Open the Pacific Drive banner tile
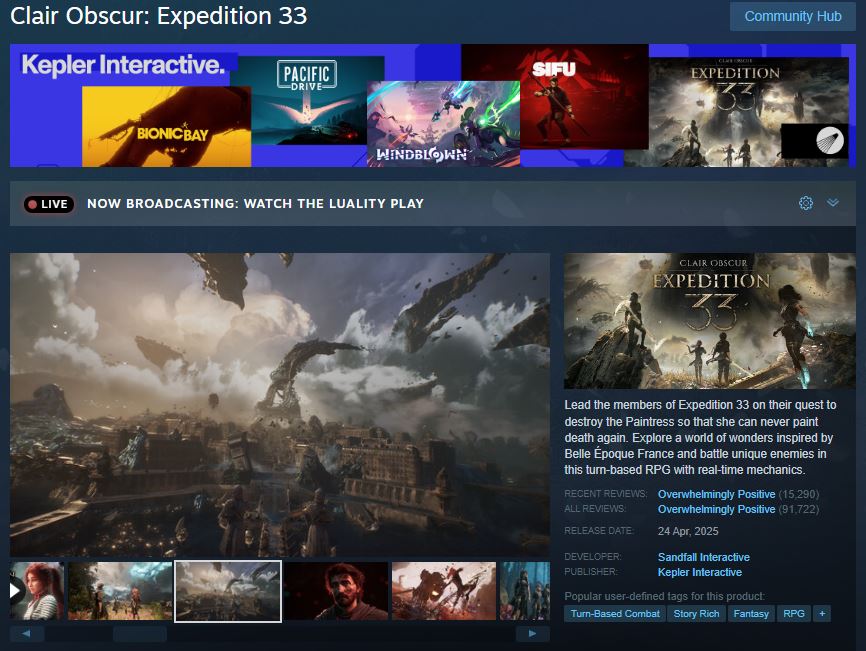This screenshot has height=651, width=866. pyautogui.click(x=307, y=100)
